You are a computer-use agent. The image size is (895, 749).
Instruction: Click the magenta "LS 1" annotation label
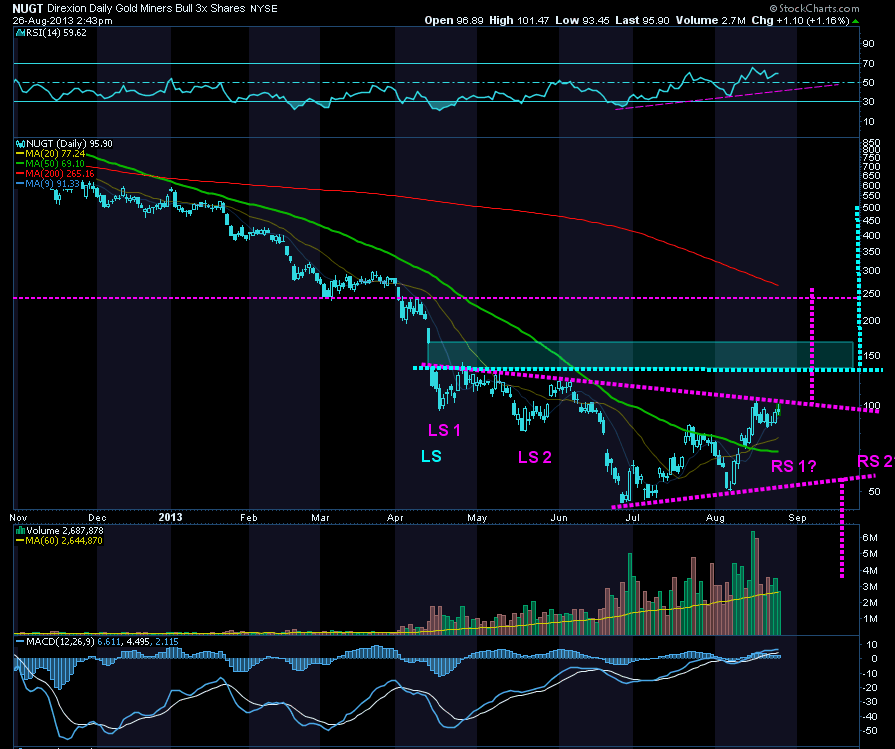[444, 430]
